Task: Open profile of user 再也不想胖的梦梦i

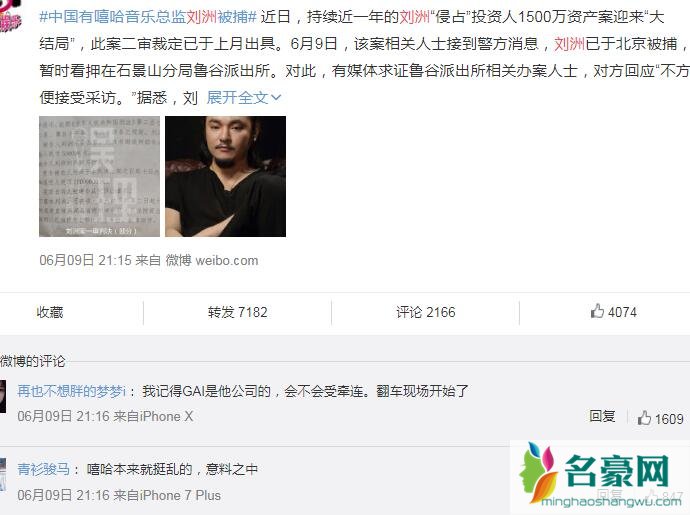Action: tap(72, 390)
